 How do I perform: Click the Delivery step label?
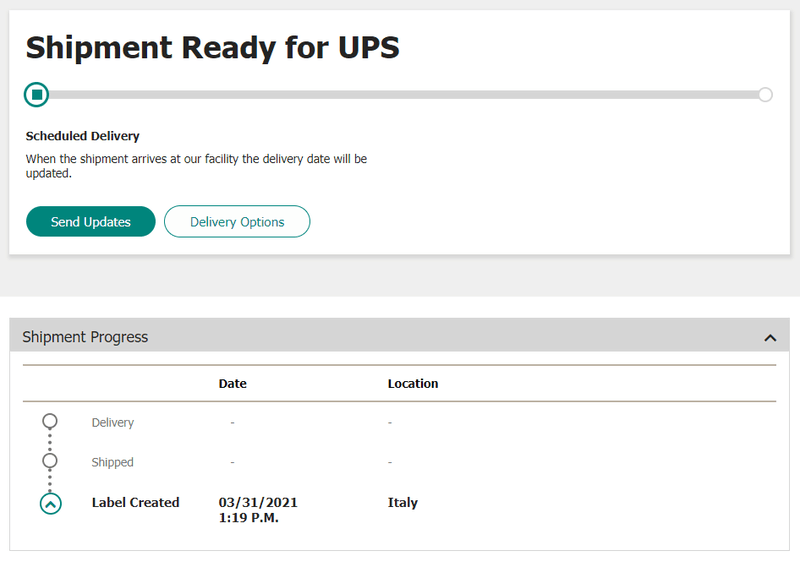pos(113,422)
